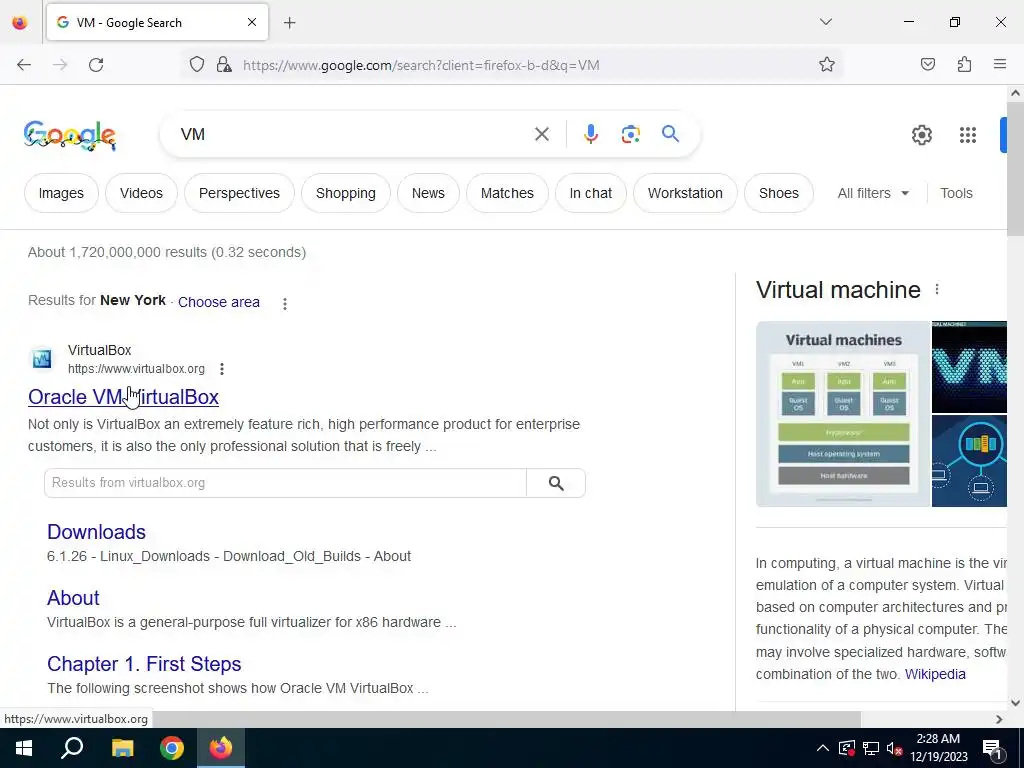
Task: Open a new browser tab
Action: (290, 23)
